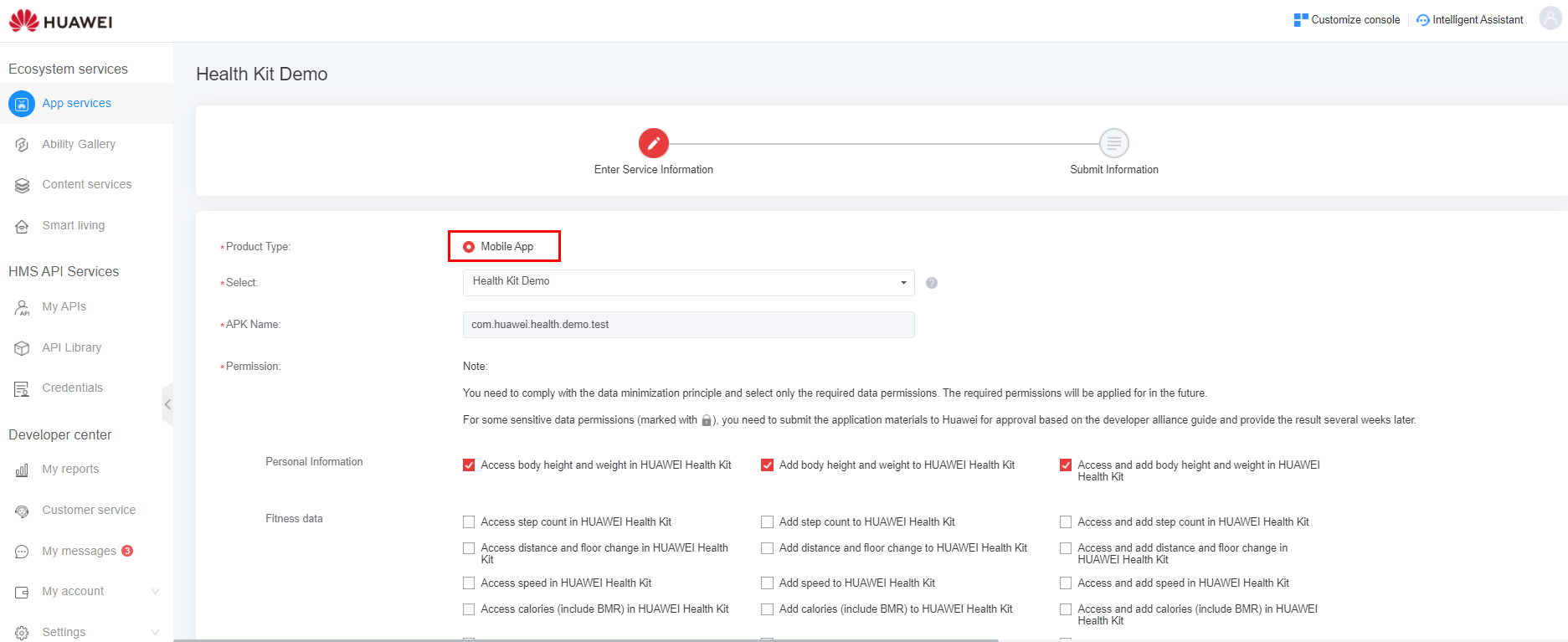Click the Ability Gallery icon
The image size is (1568, 642).
pos(23,145)
